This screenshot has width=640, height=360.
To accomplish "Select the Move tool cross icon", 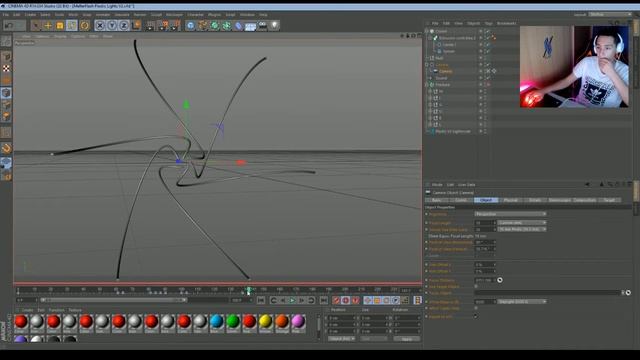I will coord(48,26).
